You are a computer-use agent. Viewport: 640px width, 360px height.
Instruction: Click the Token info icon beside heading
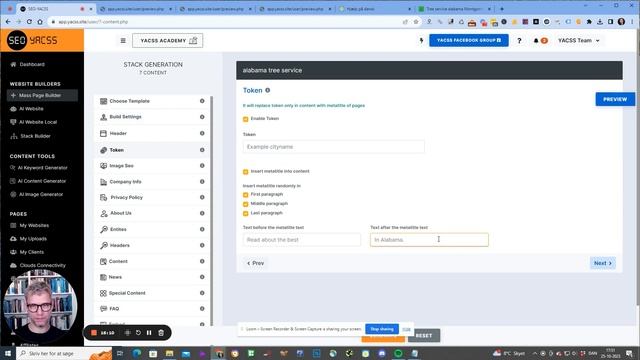[268, 90]
